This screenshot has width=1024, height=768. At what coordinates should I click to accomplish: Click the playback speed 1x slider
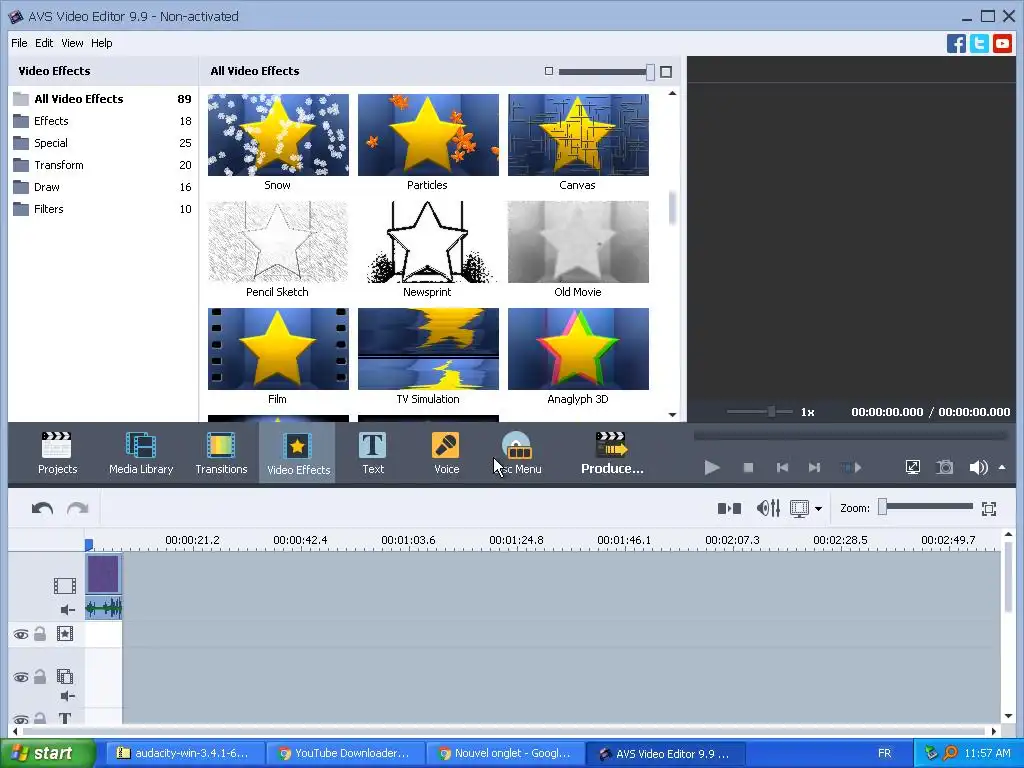pos(771,411)
